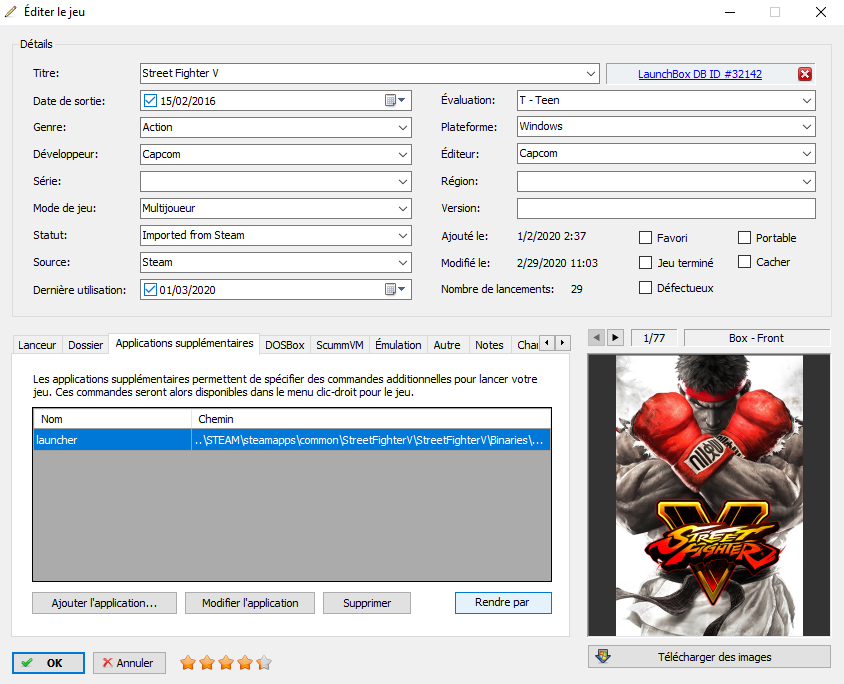Screen dimensions: 844x684
Task: Check the Cacher checkbox
Action: (744, 262)
